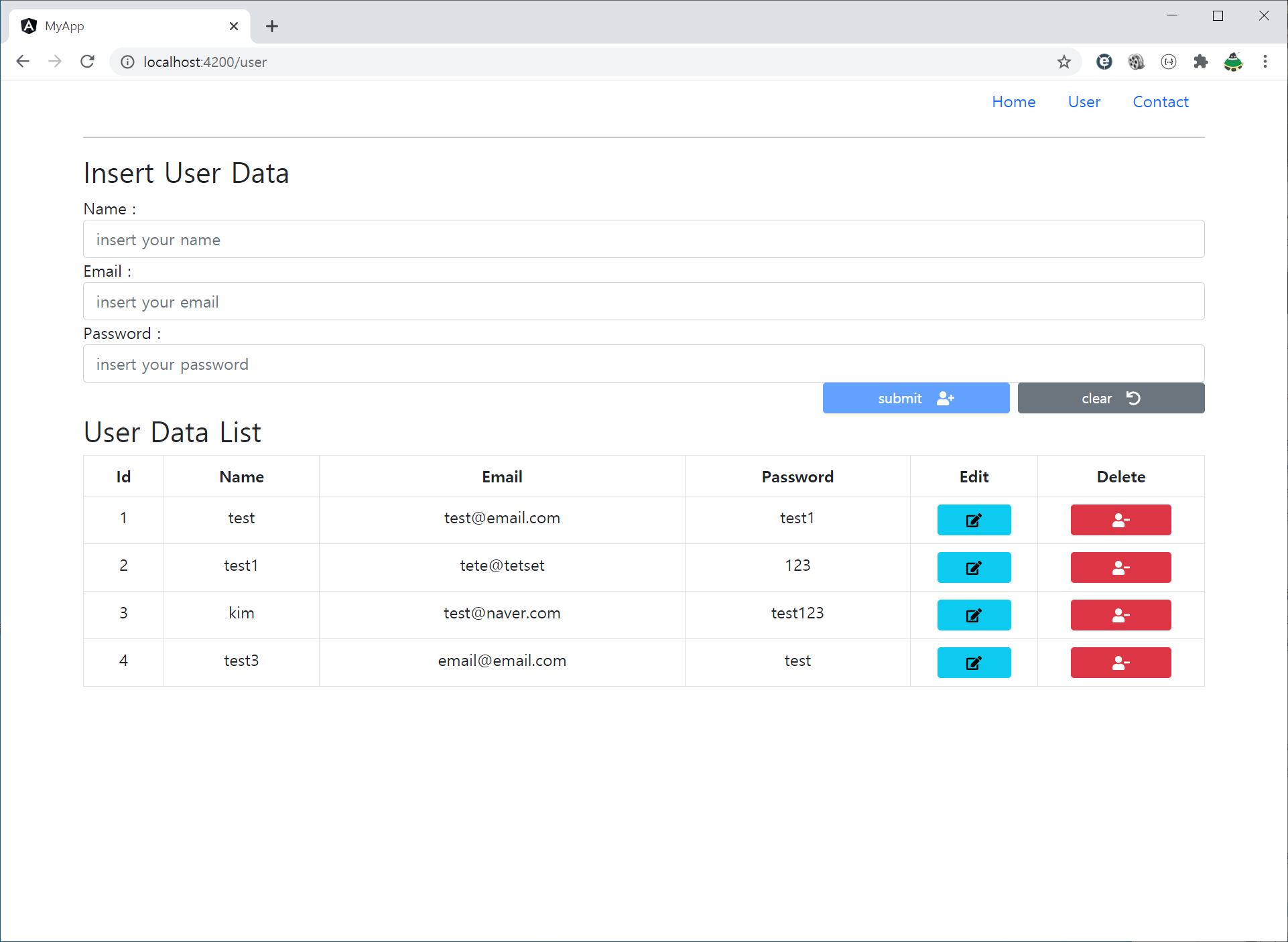Open a new browser tab

(x=271, y=26)
